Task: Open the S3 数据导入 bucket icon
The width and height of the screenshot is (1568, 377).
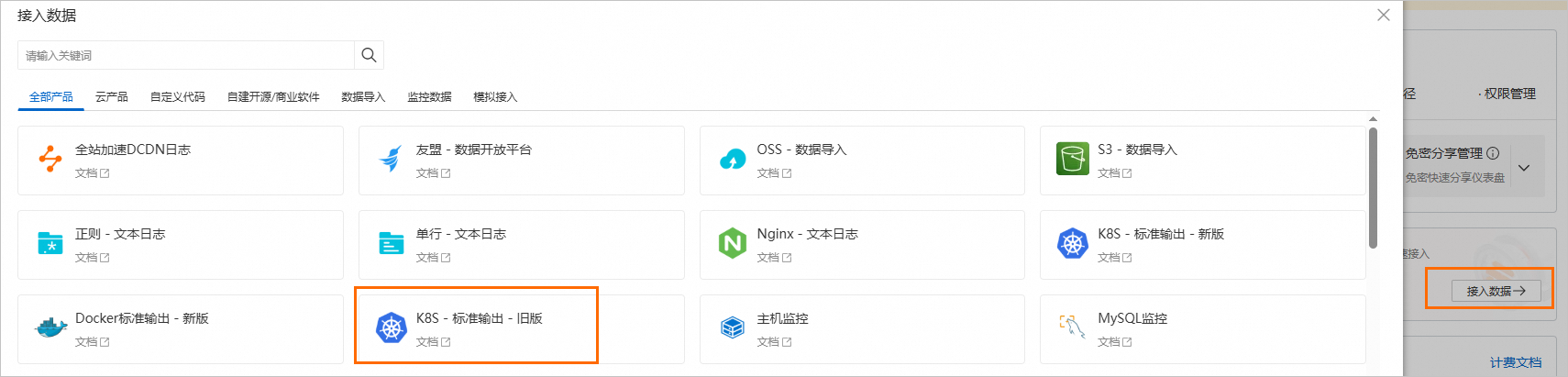Action: tap(1072, 159)
